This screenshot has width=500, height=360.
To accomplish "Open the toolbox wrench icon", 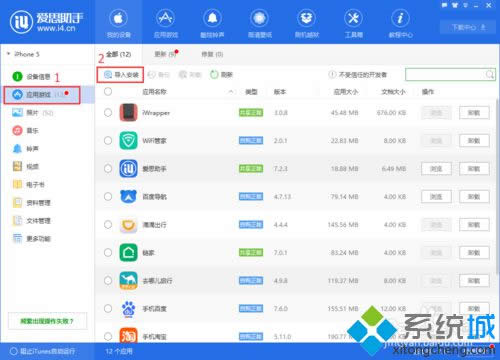I will tap(353, 18).
